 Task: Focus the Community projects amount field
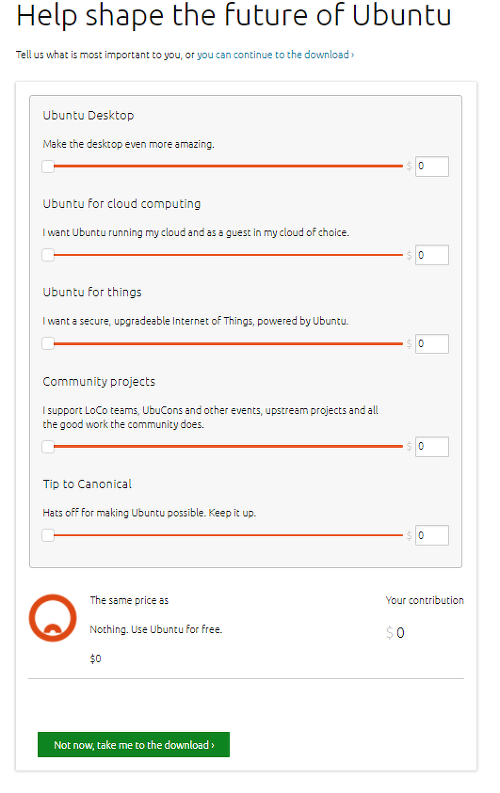click(432, 447)
